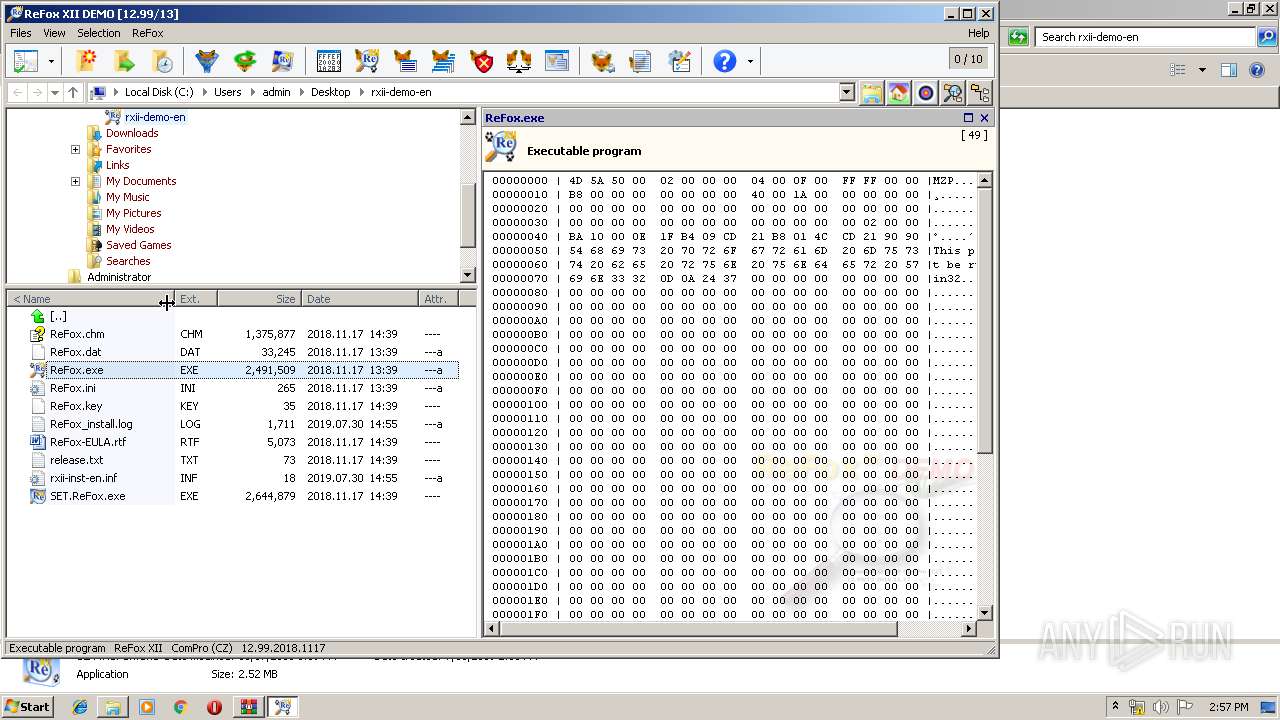
Task: Open the Files menu
Action: click(20, 33)
